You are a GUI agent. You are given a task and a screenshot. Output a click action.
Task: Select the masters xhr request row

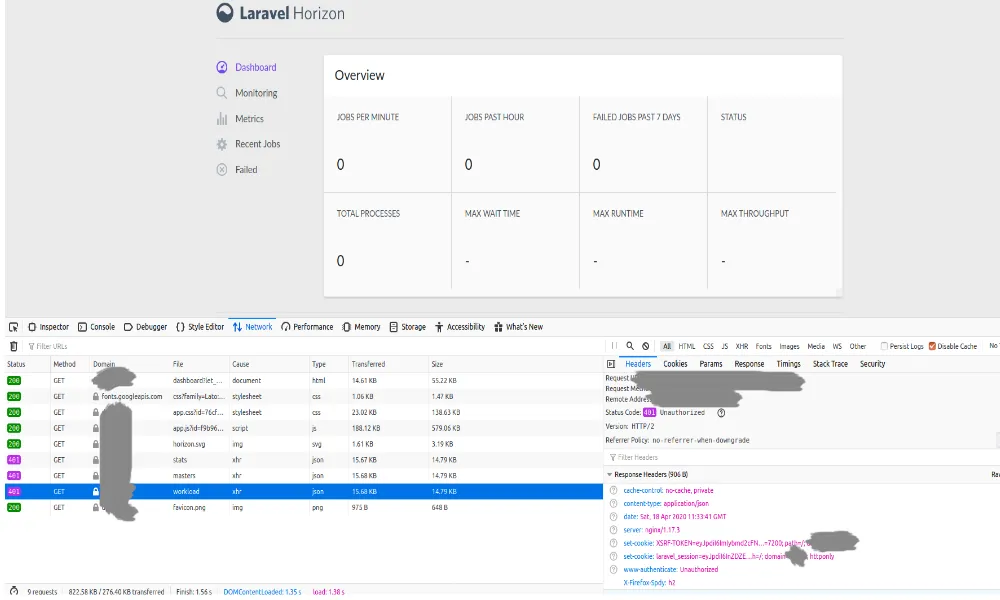coord(304,476)
